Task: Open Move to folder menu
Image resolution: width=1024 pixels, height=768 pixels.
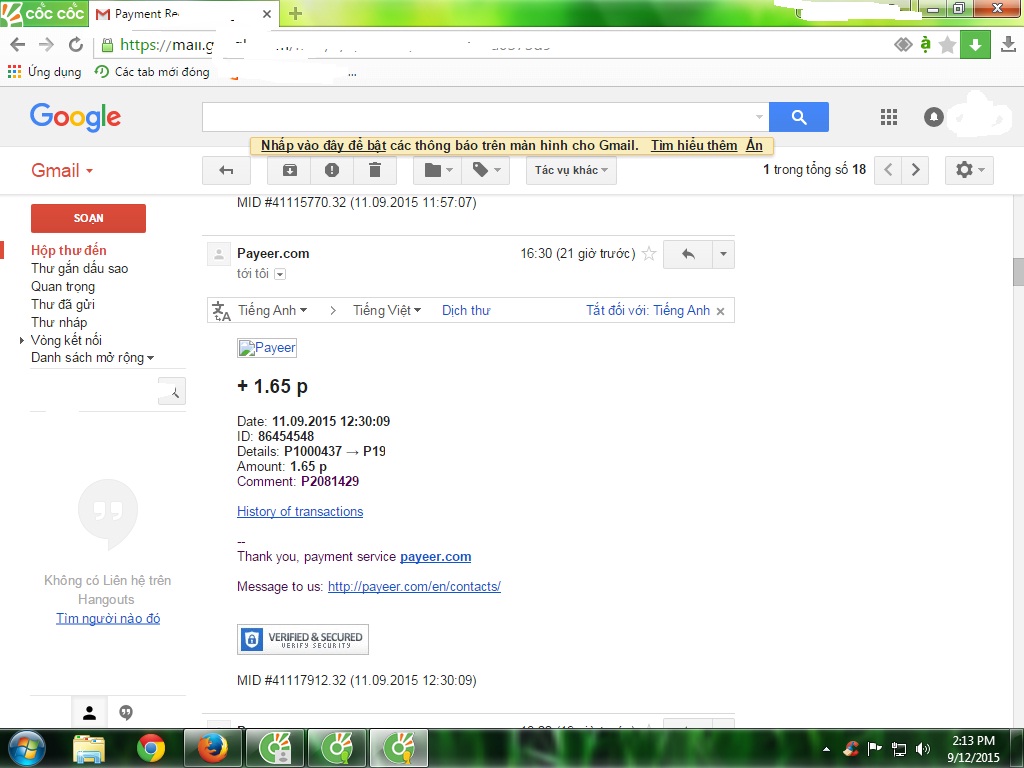Action: [x=438, y=170]
